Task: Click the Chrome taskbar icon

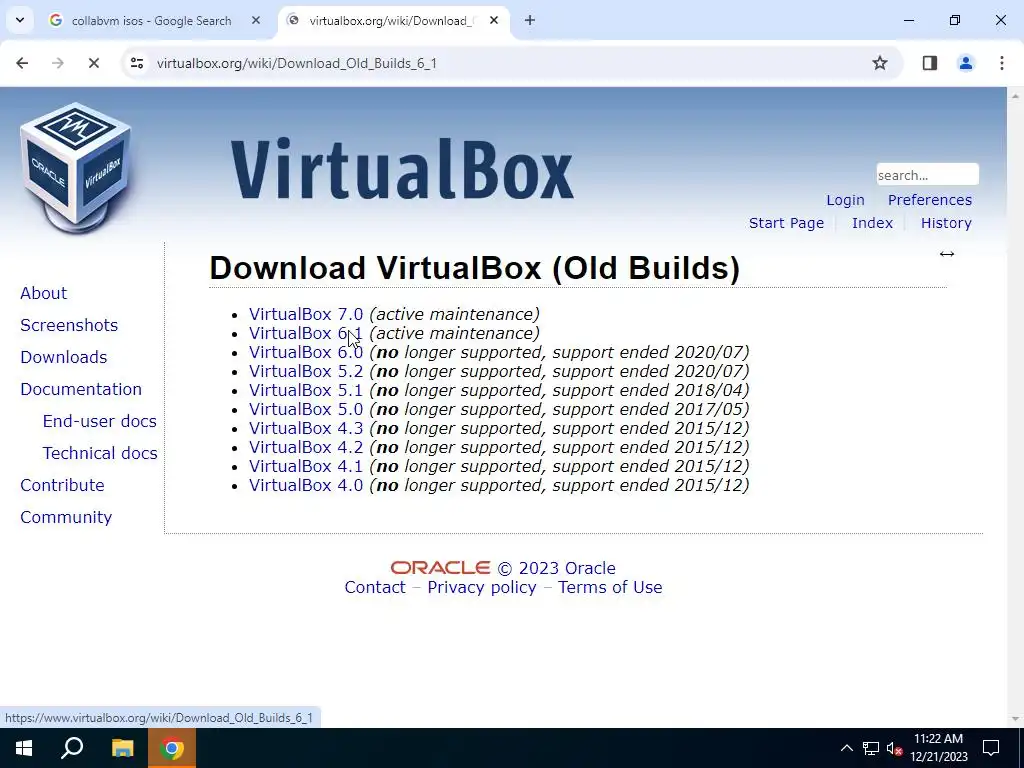Action: pos(172,748)
